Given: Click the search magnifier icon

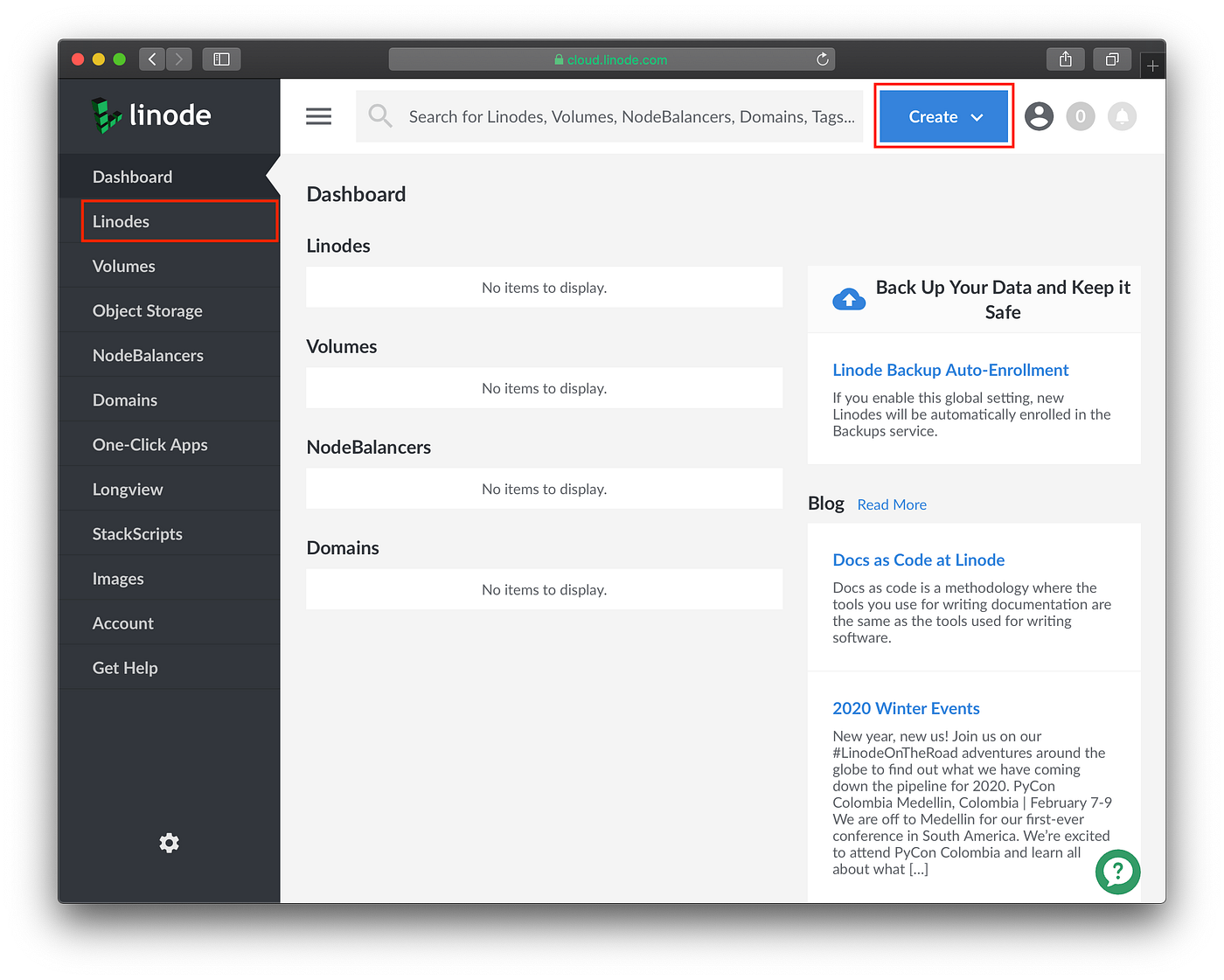Looking at the screenshot, I should click(x=379, y=116).
